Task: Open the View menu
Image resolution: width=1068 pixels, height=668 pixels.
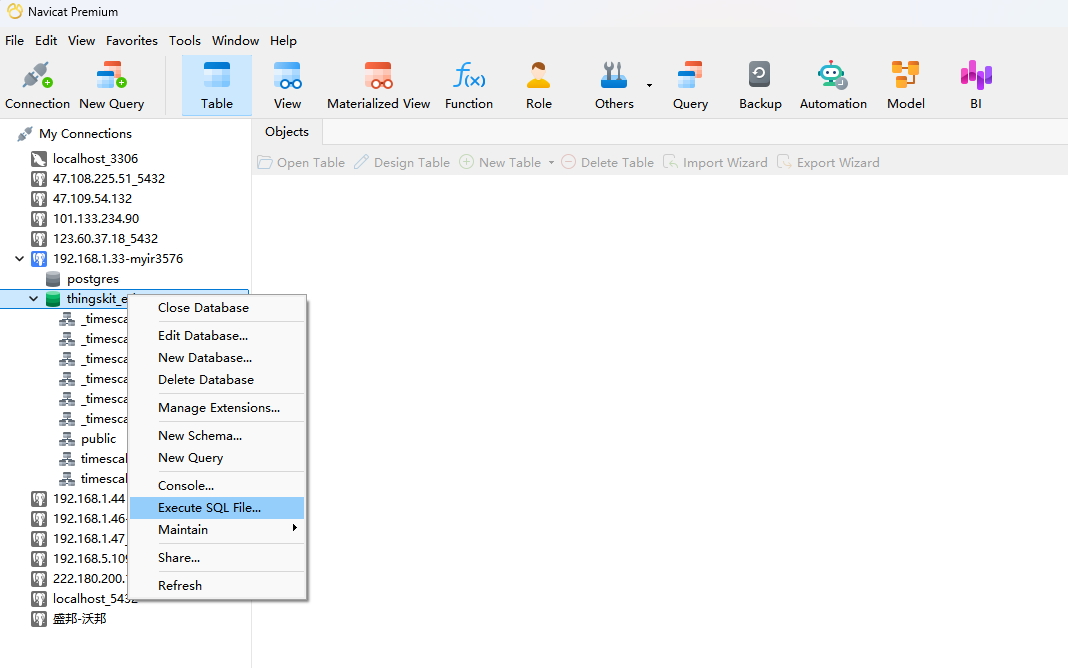Action: [81, 41]
